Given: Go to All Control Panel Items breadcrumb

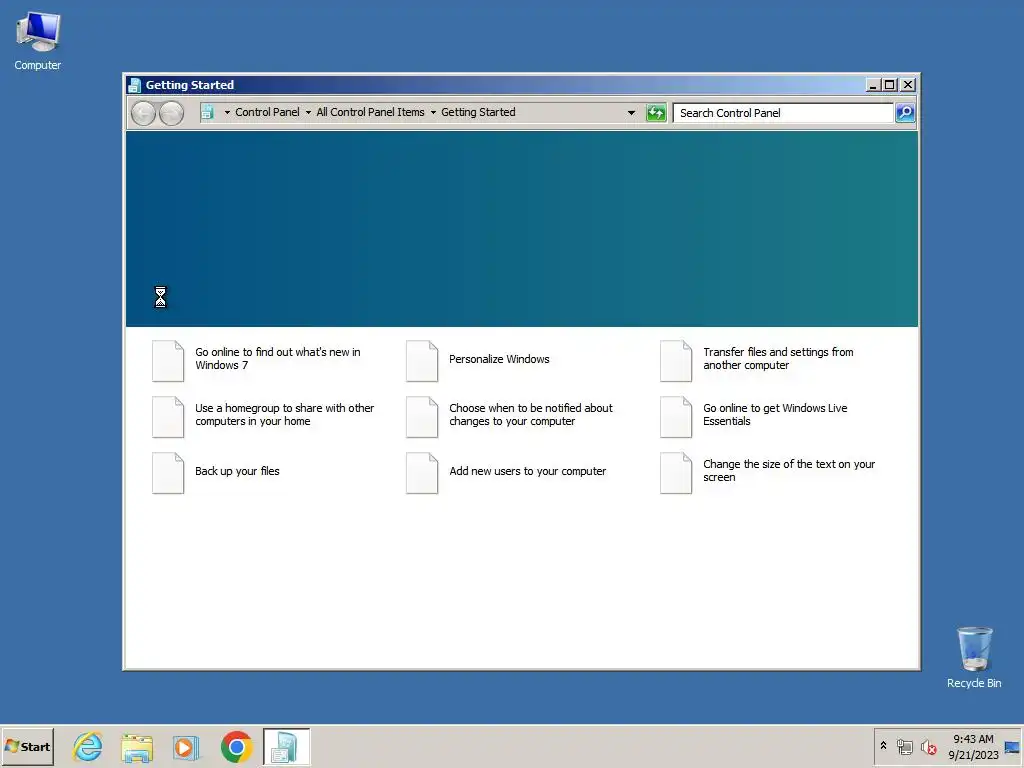Looking at the screenshot, I should (x=370, y=112).
